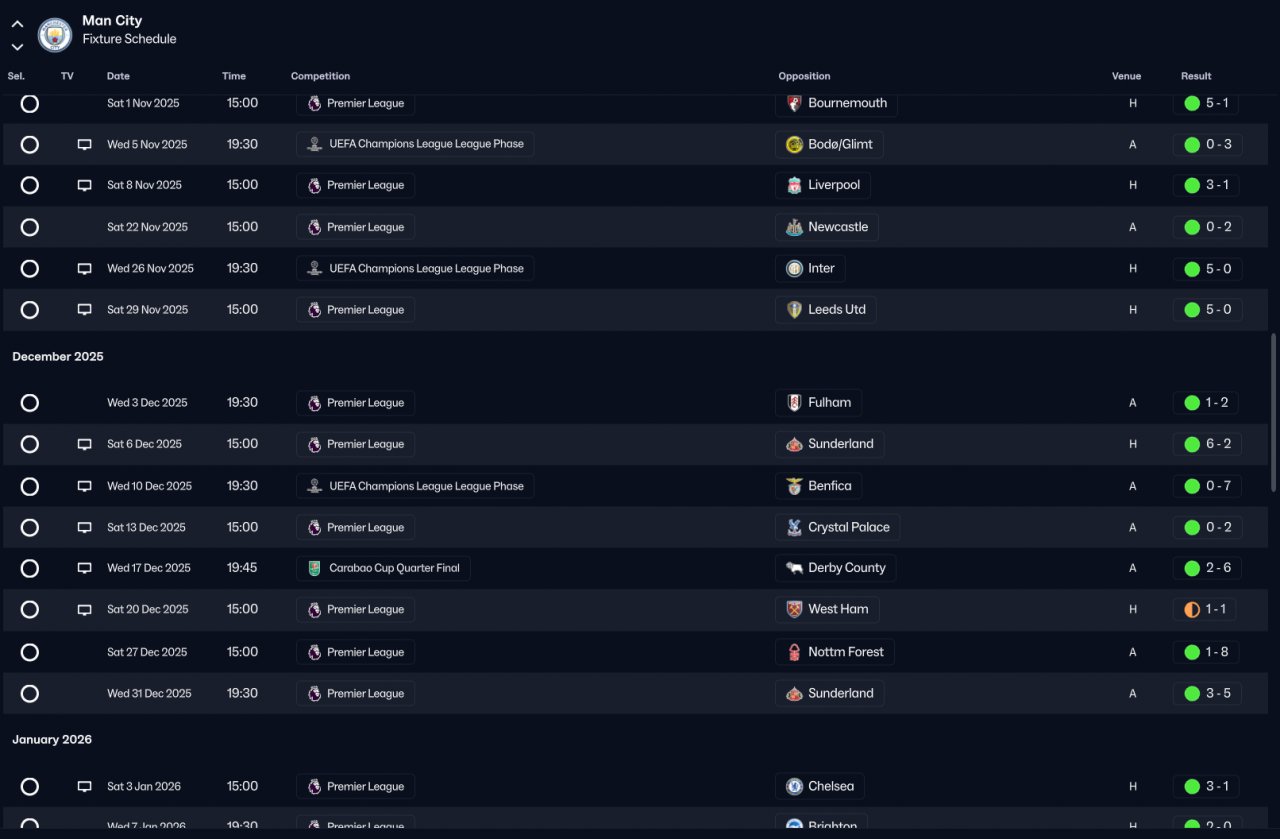Select the 17 Dec Derby County radio button
The height and width of the screenshot is (839, 1280).
click(30, 569)
